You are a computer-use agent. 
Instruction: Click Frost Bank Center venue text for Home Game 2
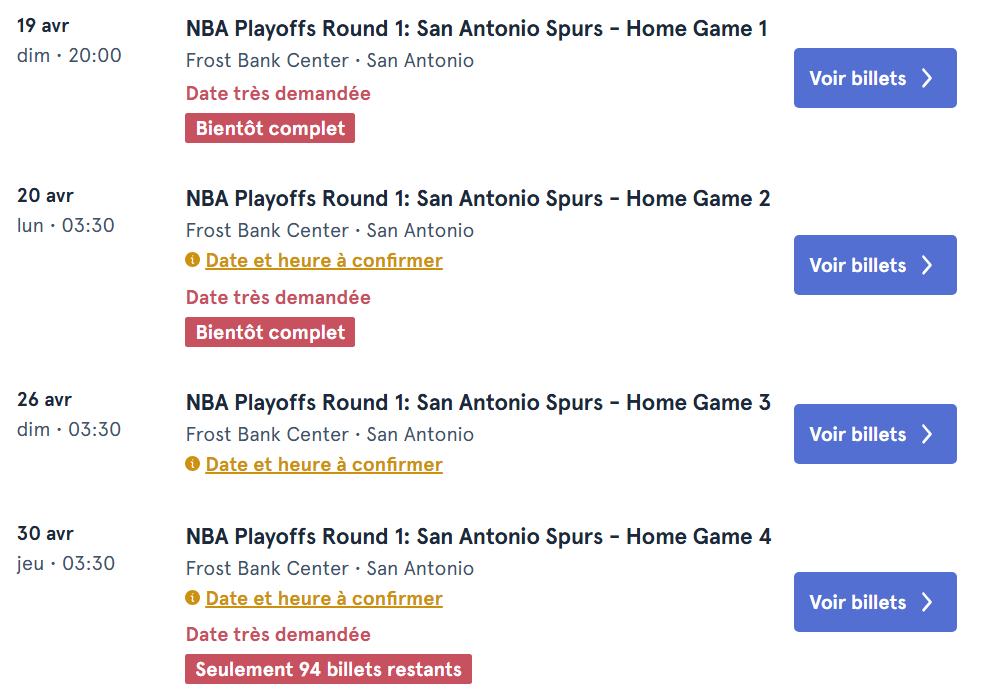tap(267, 230)
